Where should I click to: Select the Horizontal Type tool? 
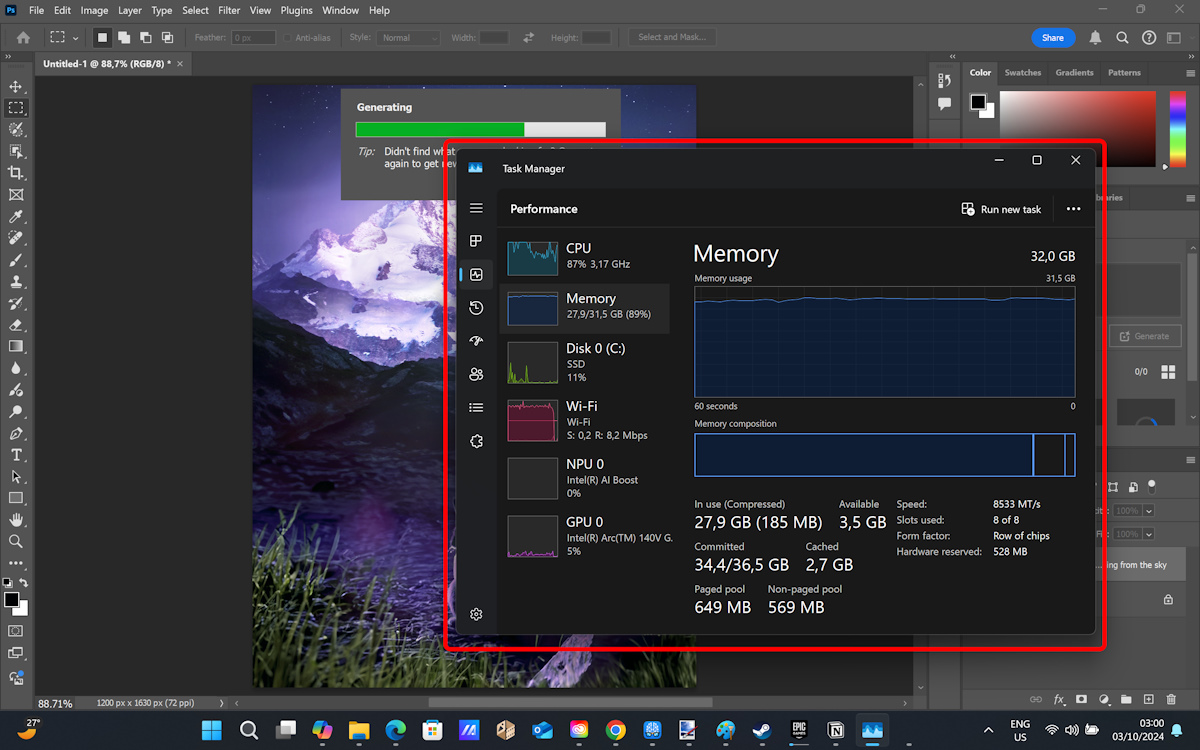coord(16,455)
